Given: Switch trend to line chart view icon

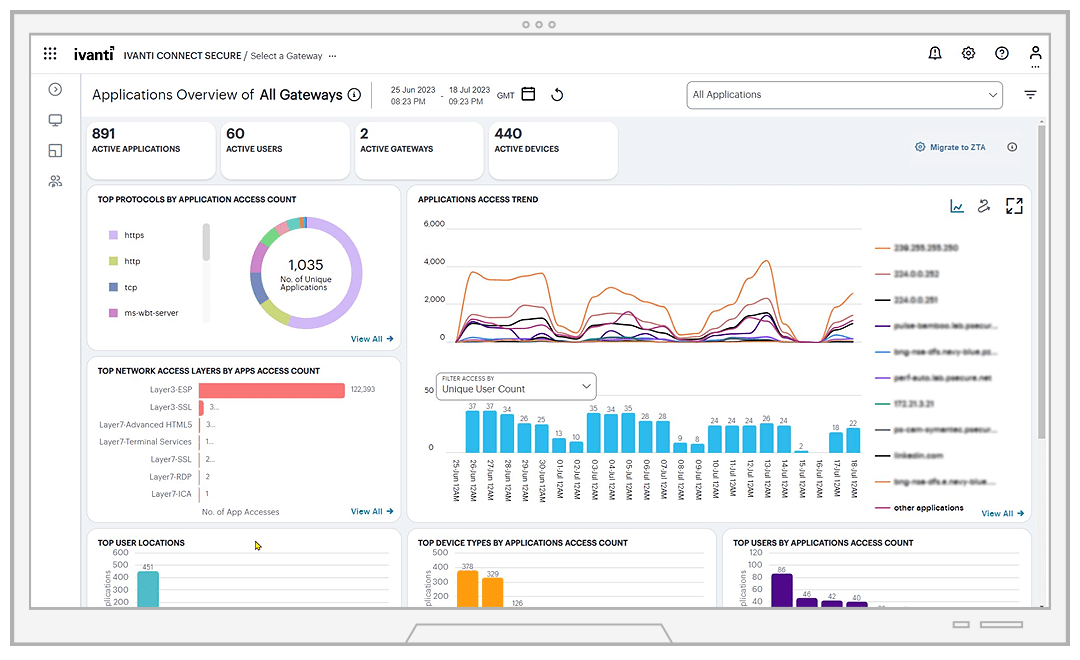Looking at the screenshot, I should point(957,206).
